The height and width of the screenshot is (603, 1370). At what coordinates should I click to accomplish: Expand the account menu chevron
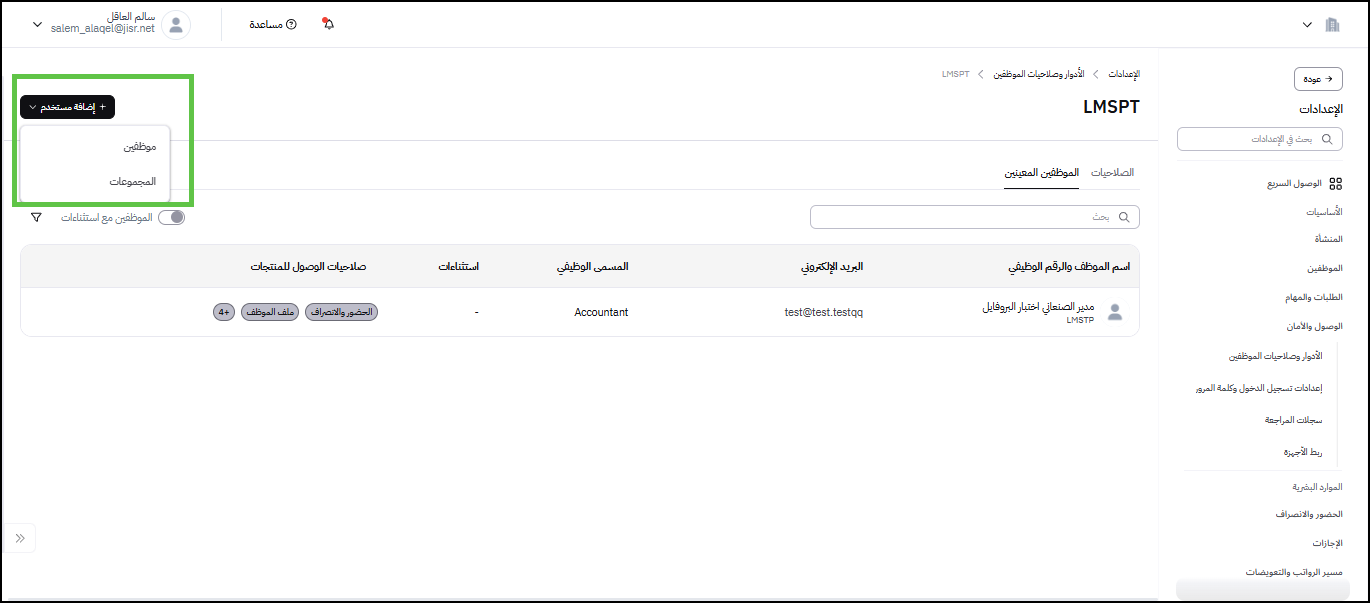coord(38,24)
